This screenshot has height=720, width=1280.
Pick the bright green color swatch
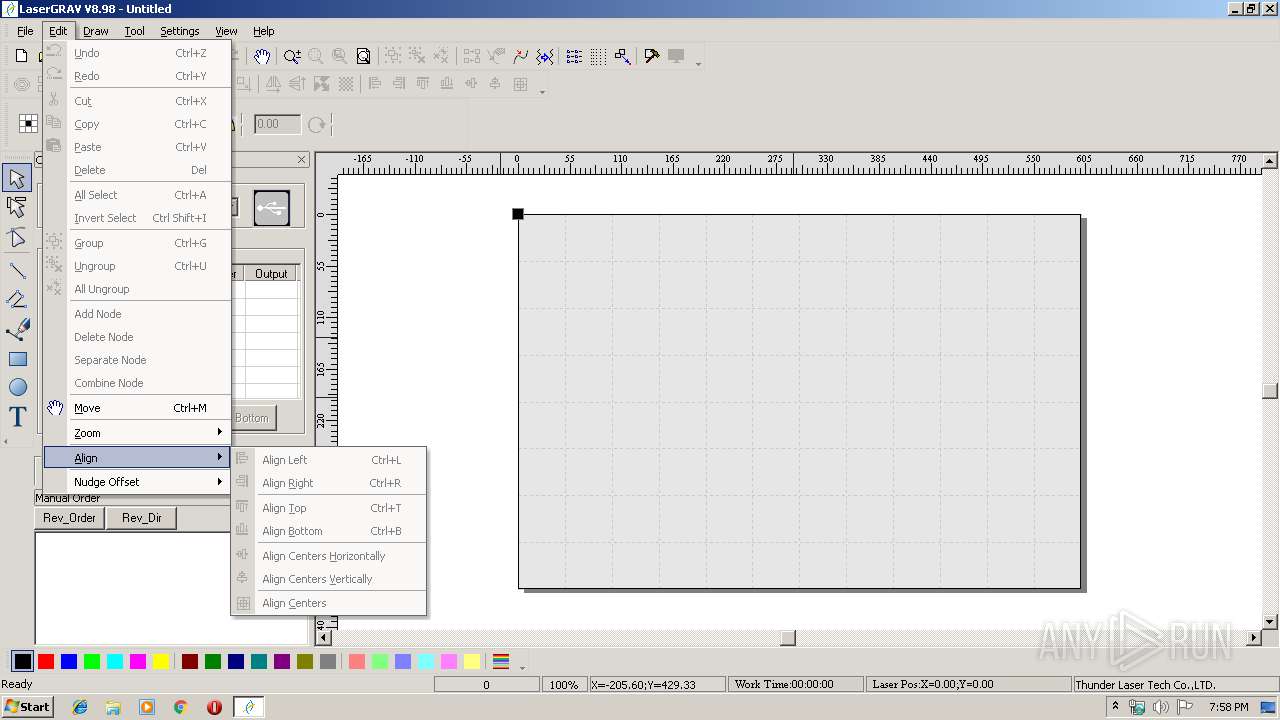coord(92,662)
